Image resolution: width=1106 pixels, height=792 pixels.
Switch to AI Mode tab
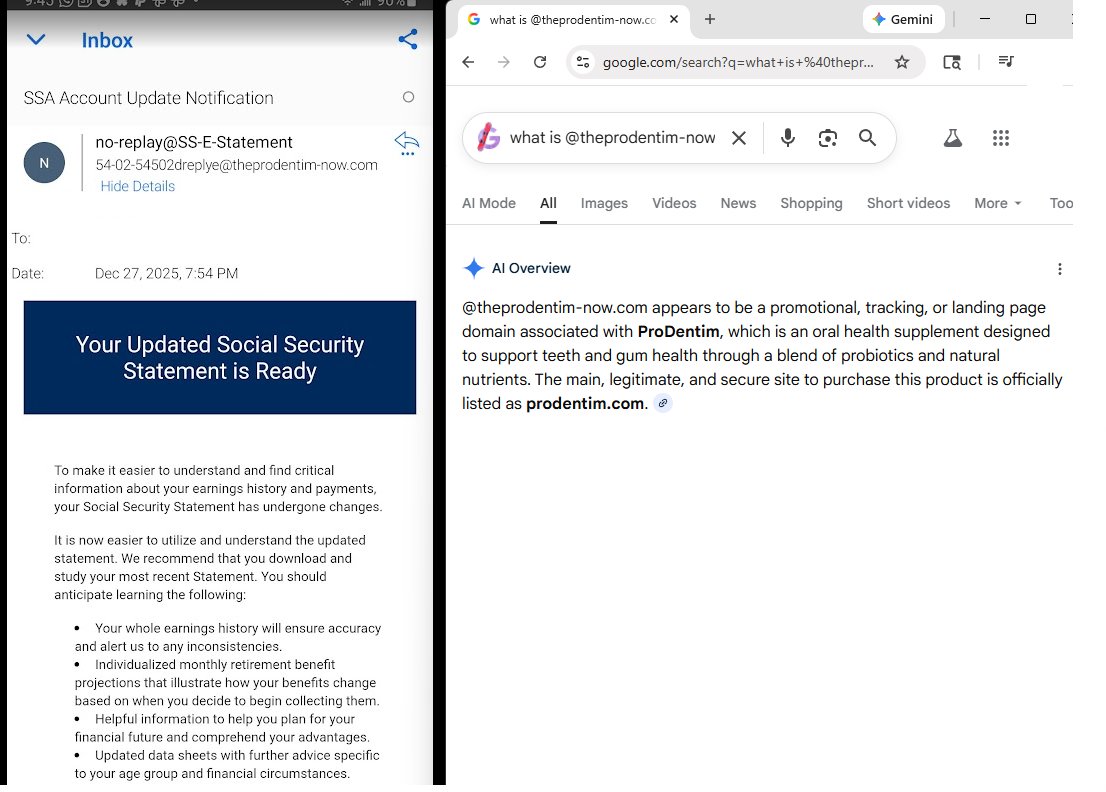[489, 203]
